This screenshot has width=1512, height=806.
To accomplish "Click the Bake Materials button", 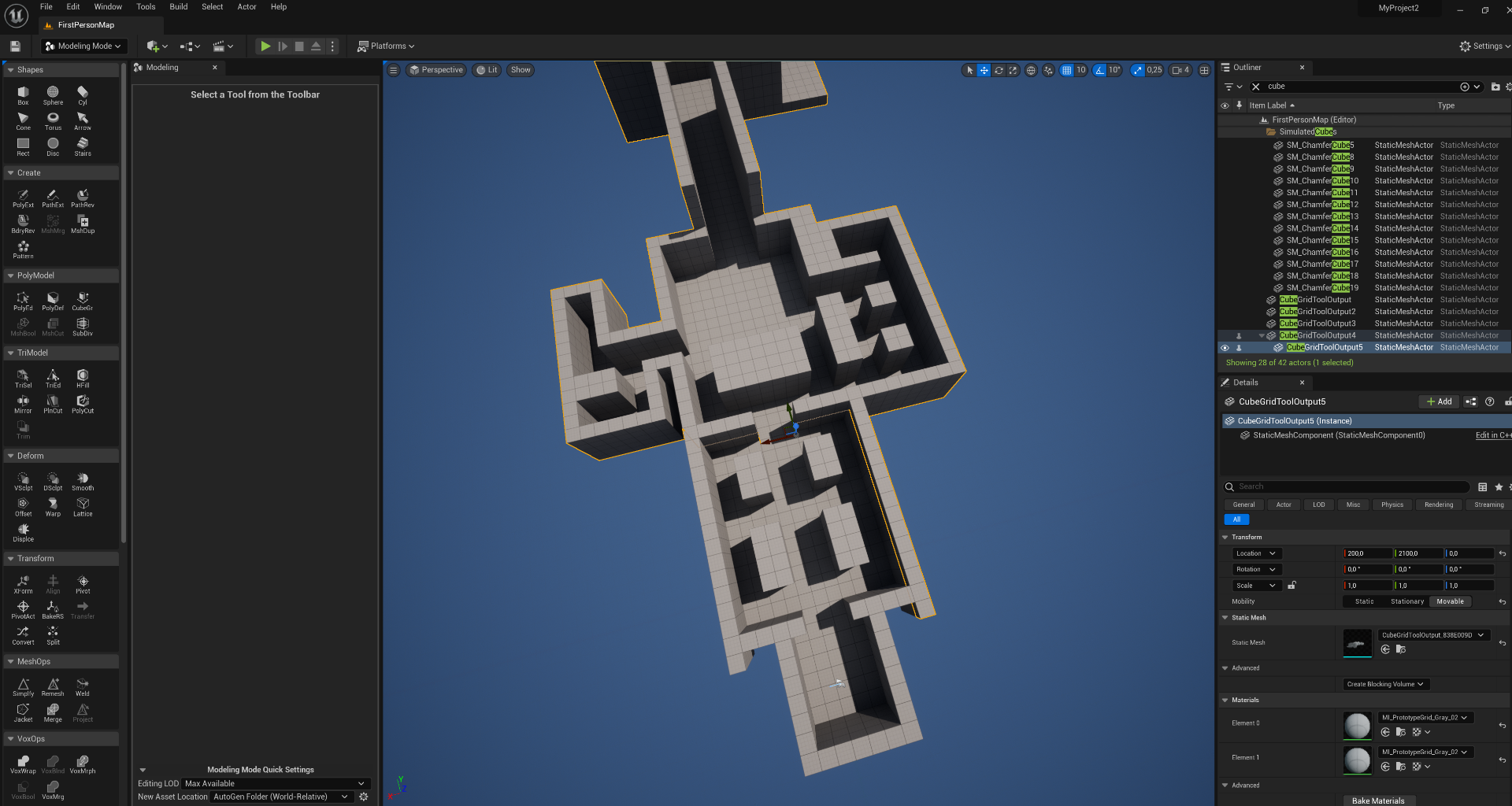I will [x=1377, y=800].
